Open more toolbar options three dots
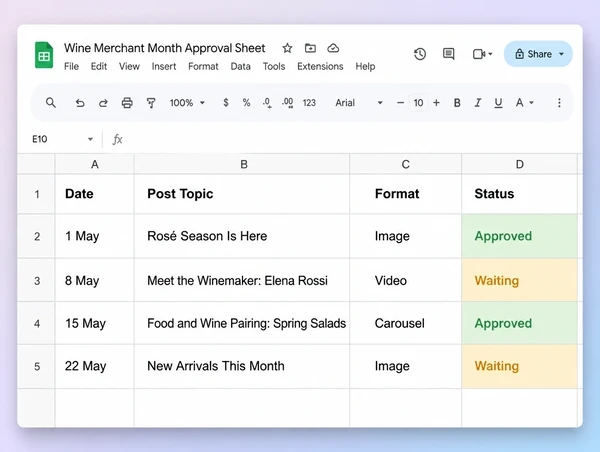This screenshot has width=600, height=452. point(559,103)
